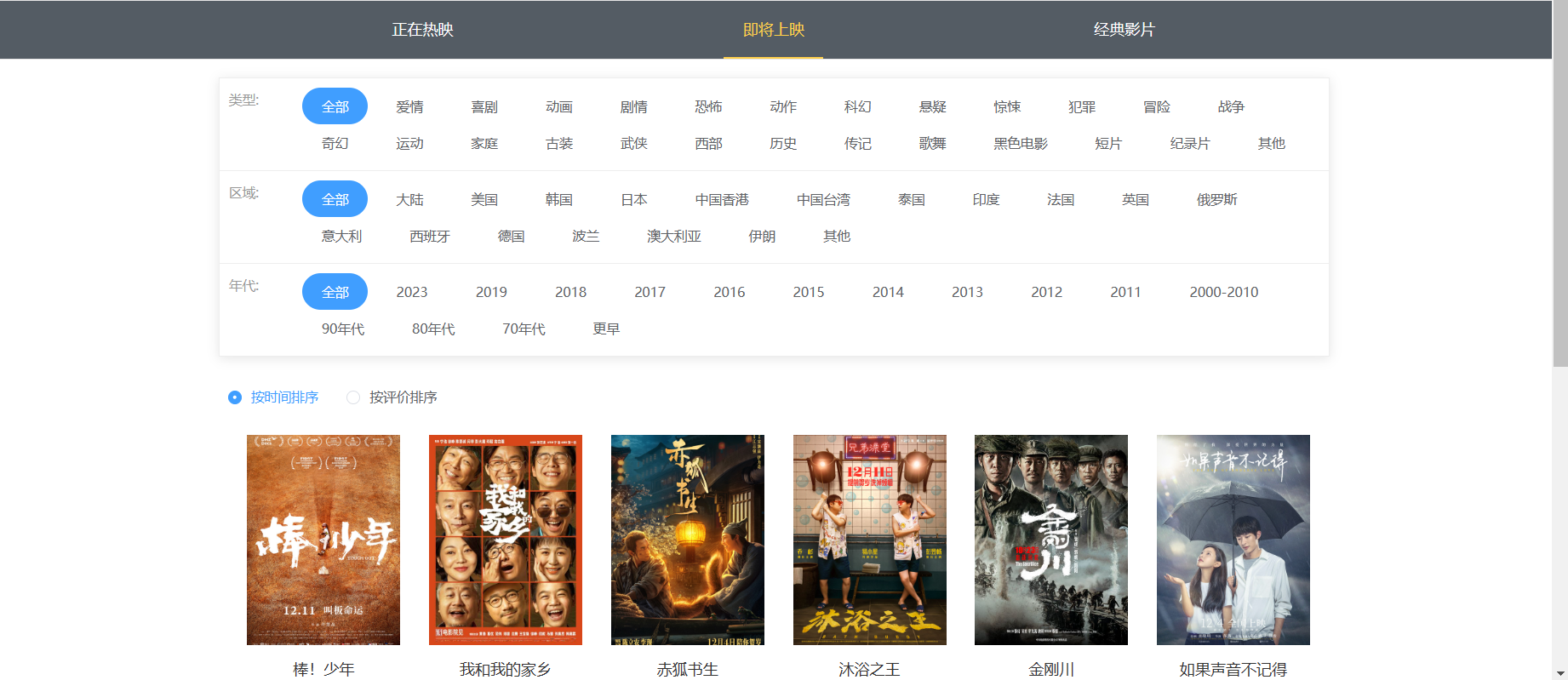Select 全部 in the 年代 filter row
This screenshot has height=680, width=1568.
(x=335, y=292)
